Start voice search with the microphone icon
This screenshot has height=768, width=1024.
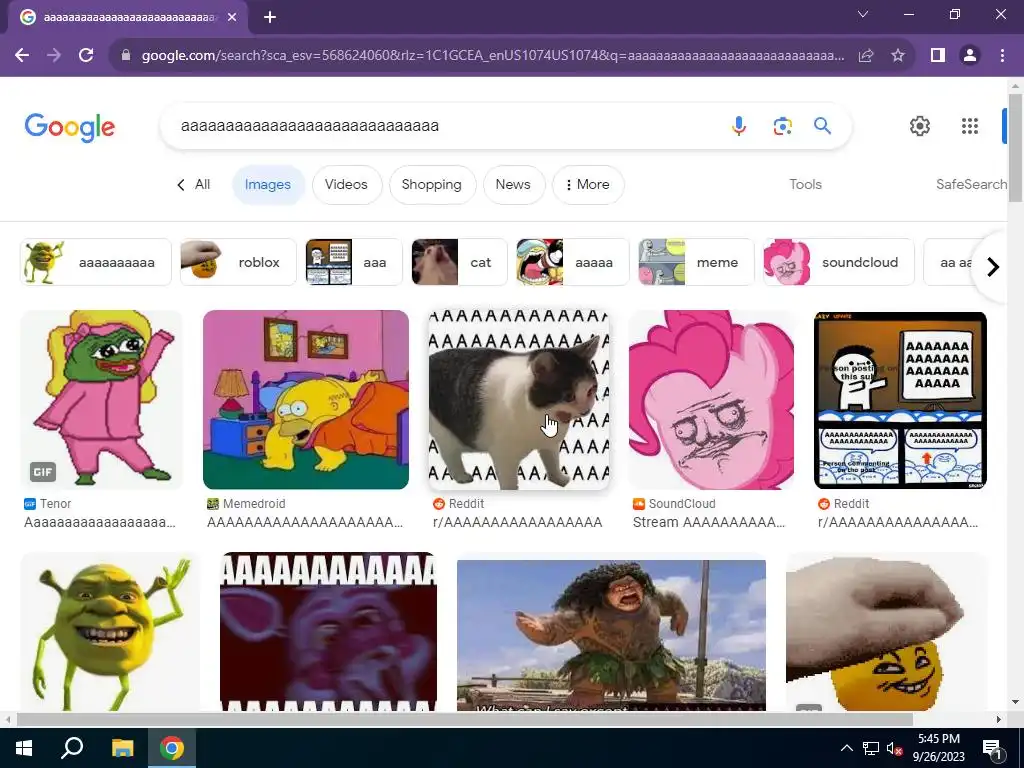coord(739,125)
